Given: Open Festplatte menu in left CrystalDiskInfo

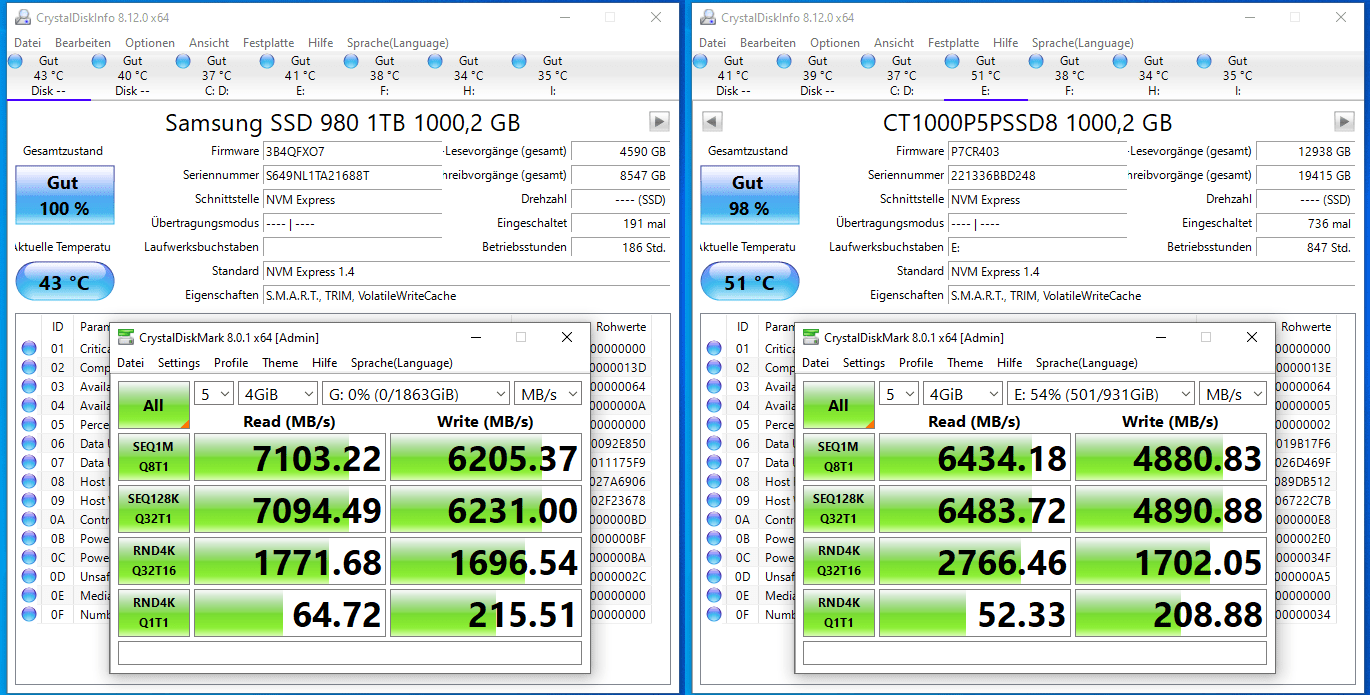Looking at the screenshot, I should 269,43.
